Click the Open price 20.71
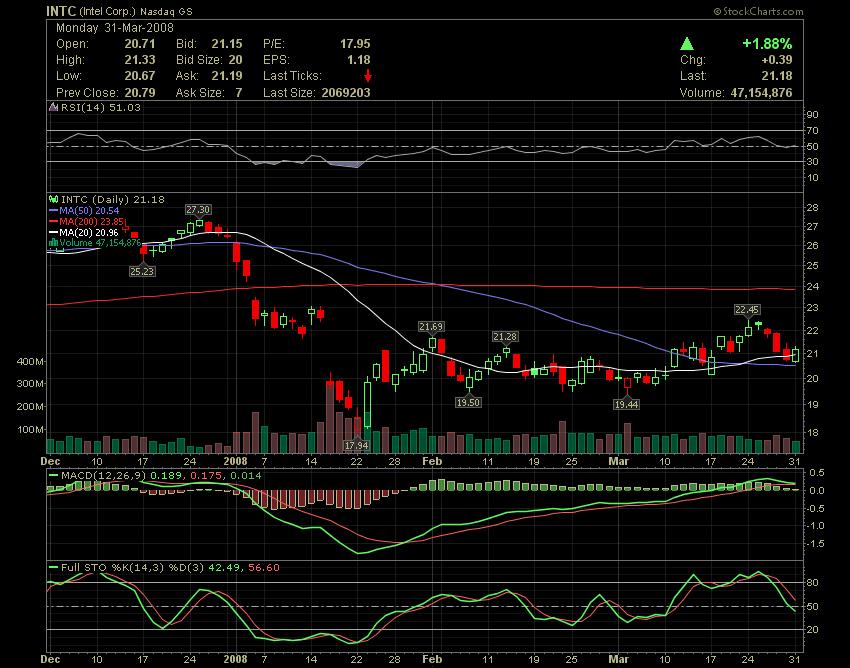This screenshot has width=850, height=668. pos(140,43)
